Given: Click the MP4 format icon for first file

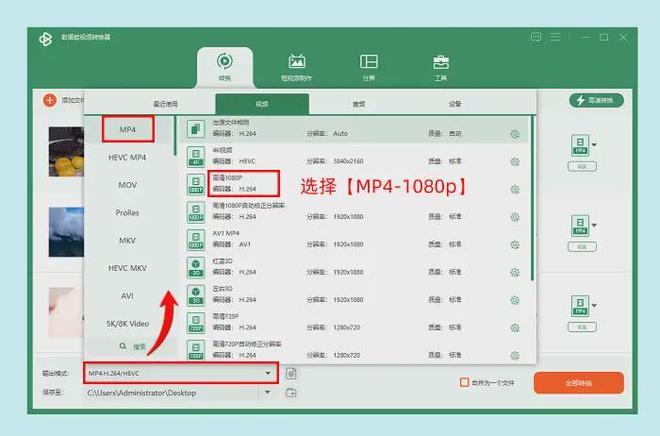Looking at the screenshot, I should tap(580, 145).
